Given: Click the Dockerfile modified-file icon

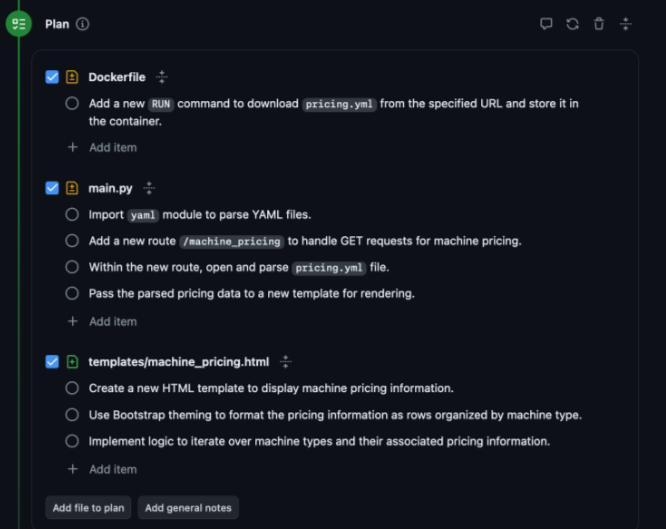Looking at the screenshot, I should point(72,77).
